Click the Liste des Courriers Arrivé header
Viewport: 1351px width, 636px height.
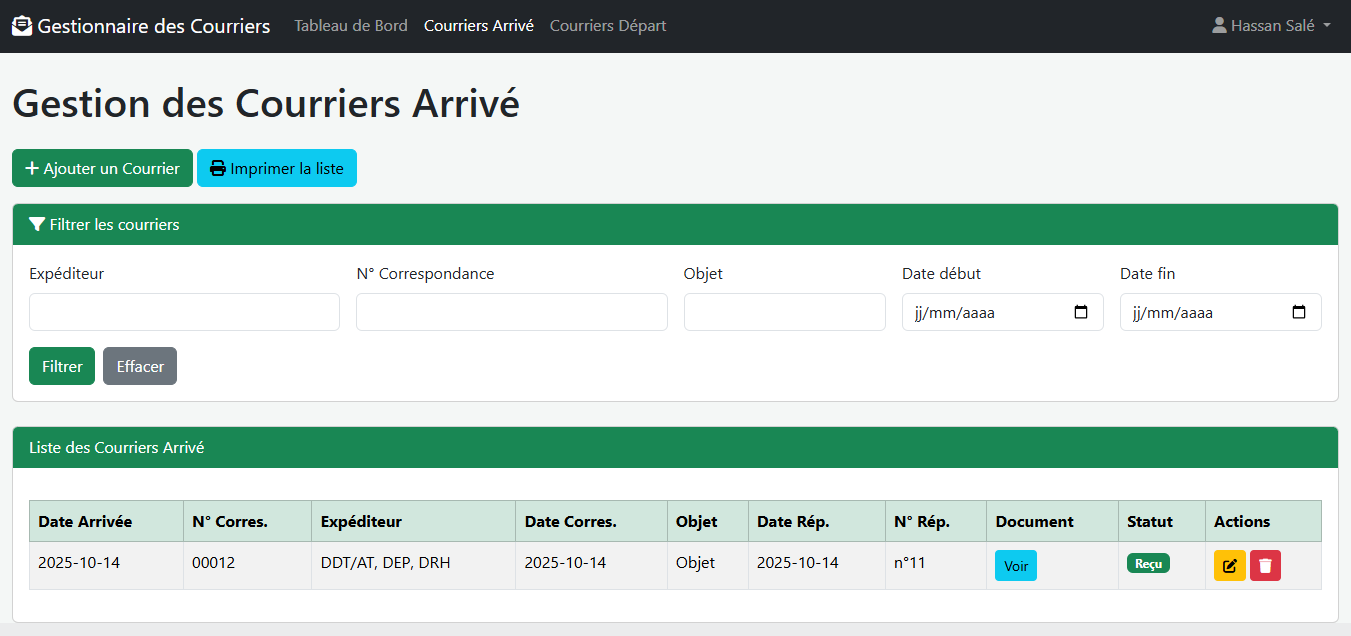click(x=675, y=448)
